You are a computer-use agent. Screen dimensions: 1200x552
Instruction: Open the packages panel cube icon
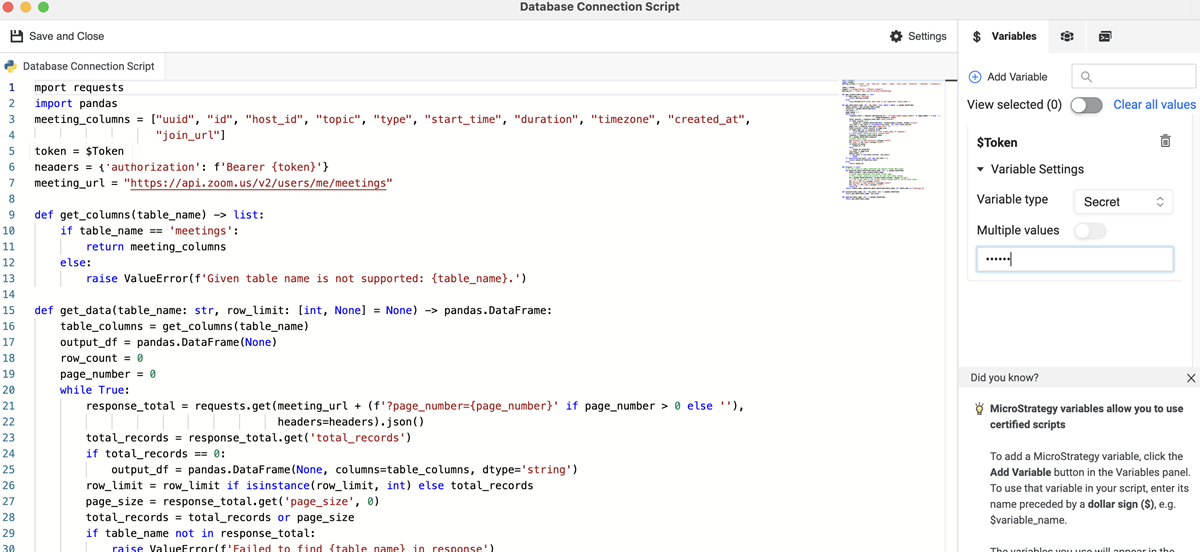tap(1067, 36)
